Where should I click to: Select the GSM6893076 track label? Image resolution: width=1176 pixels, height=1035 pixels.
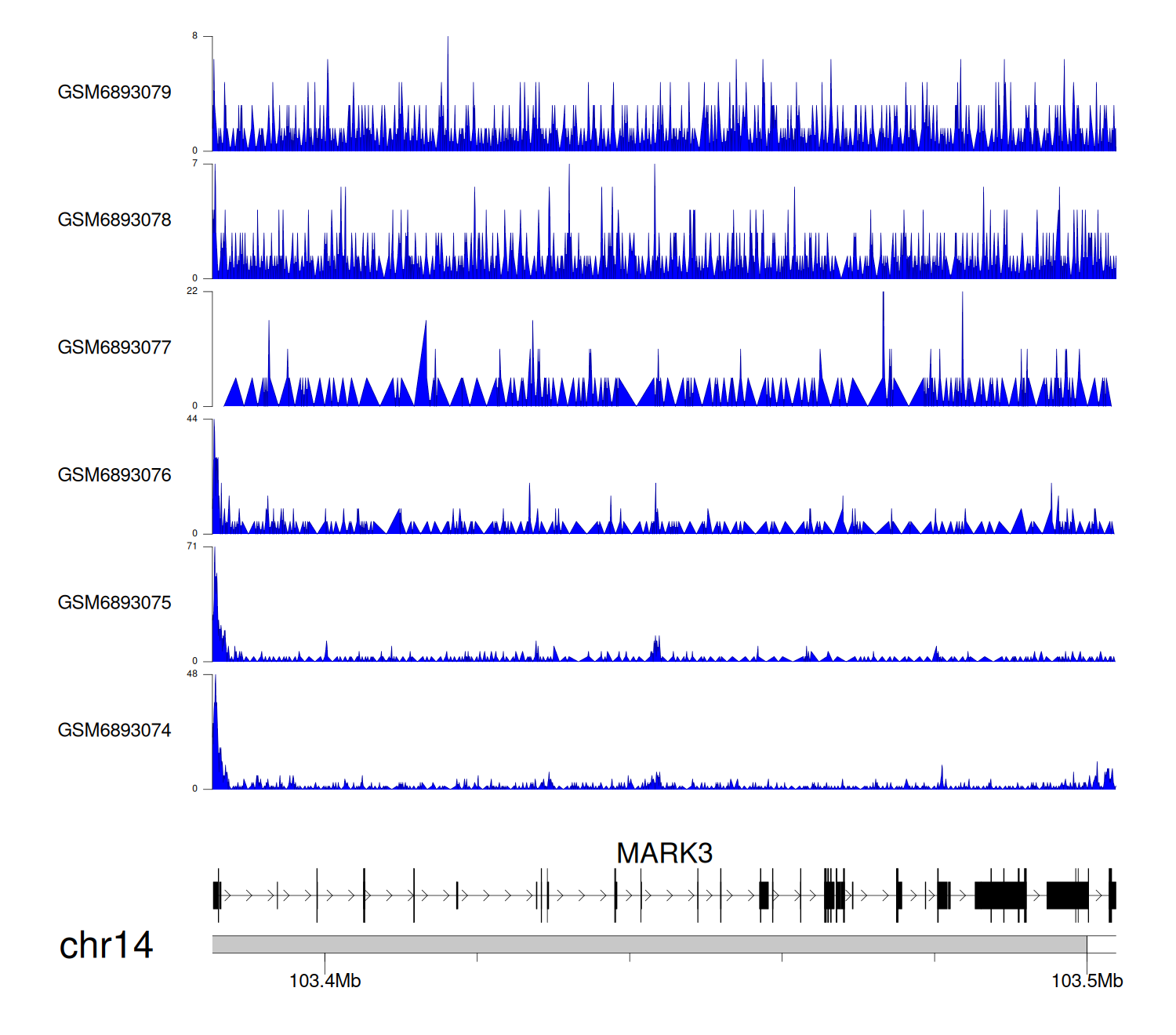(x=114, y=475)
